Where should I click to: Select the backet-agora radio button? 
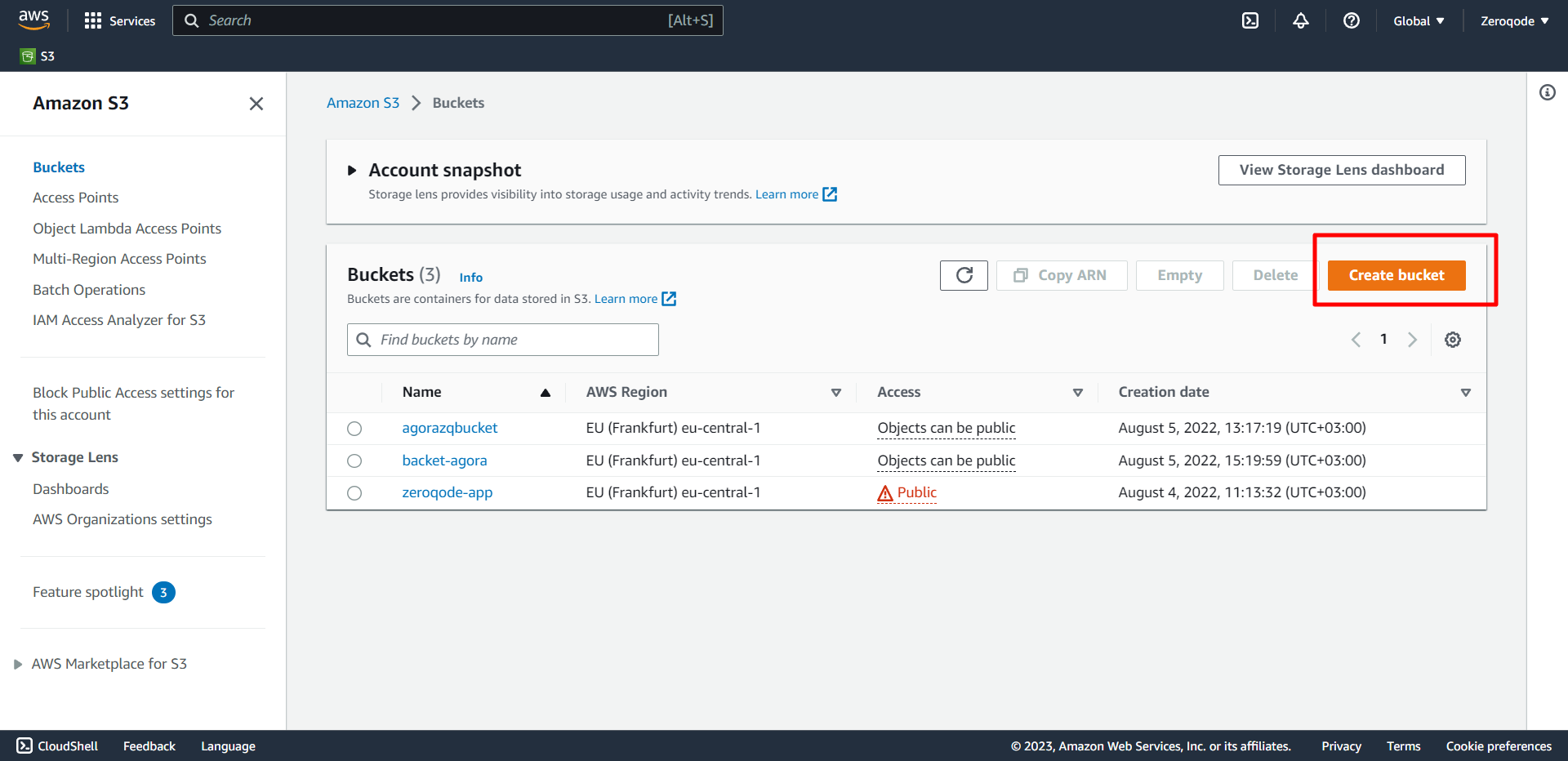tap(354, 461)
